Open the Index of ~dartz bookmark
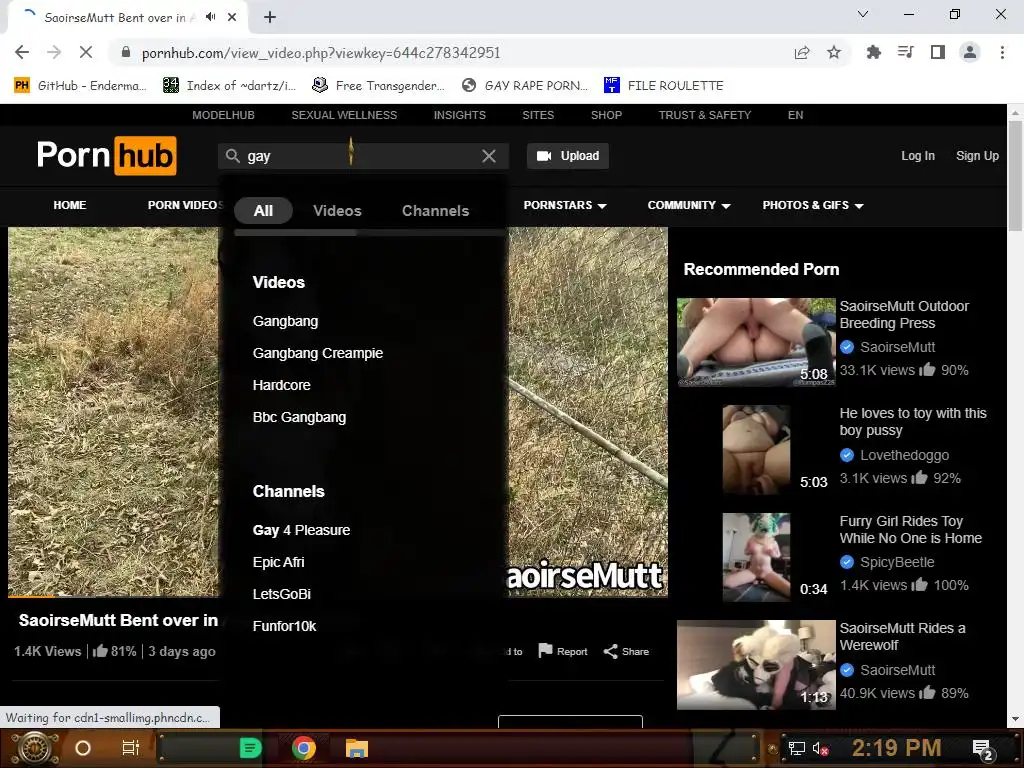This screenshot has width=1024, height=768. click(x=229, y=86)
